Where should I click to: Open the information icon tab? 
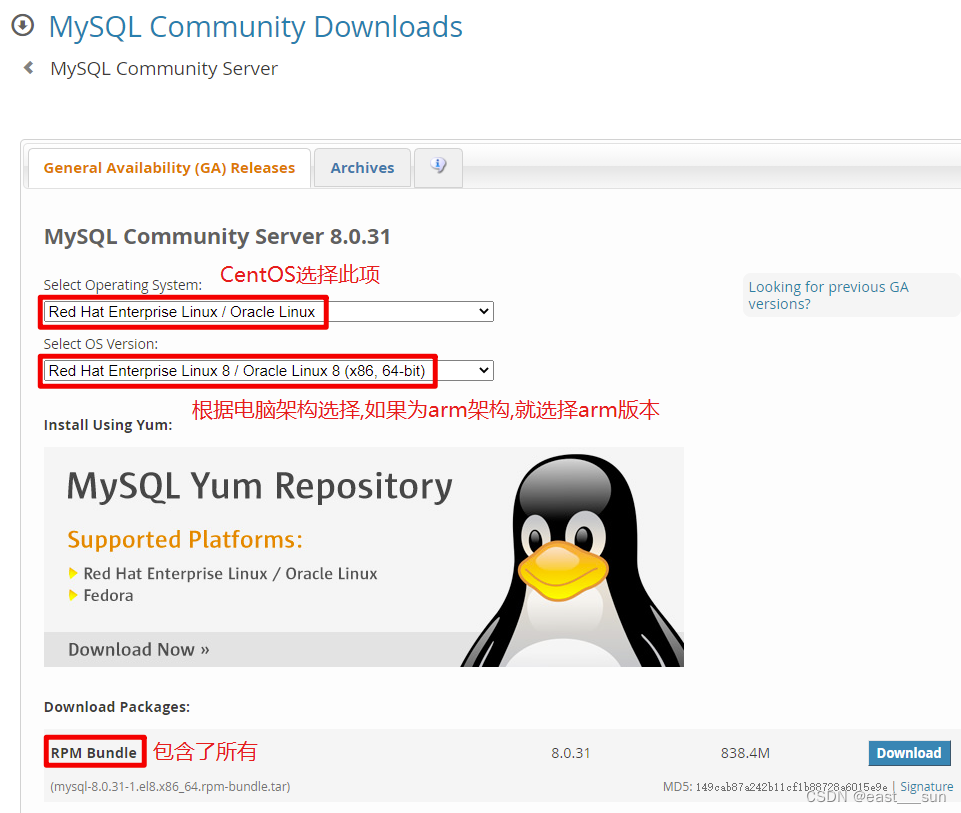coord(438,167)
